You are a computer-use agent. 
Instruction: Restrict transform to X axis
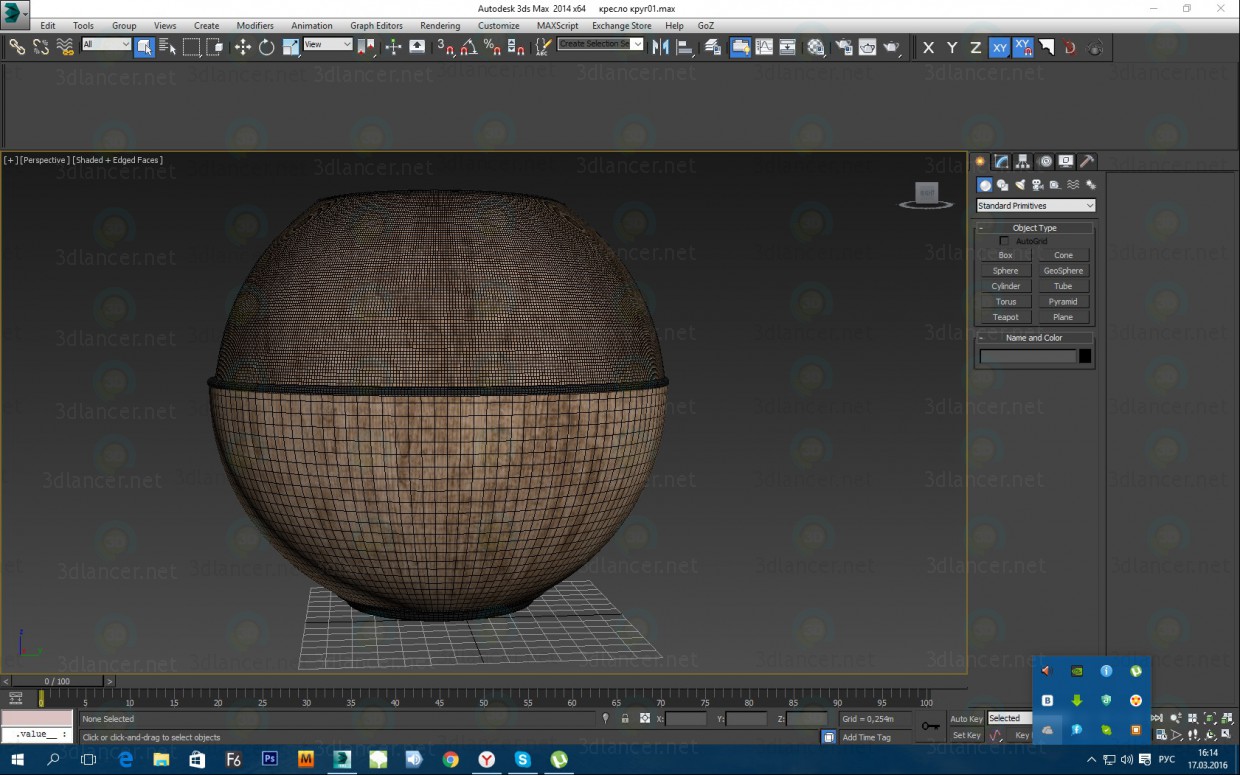pyautogui.click(x=929, y=47)
